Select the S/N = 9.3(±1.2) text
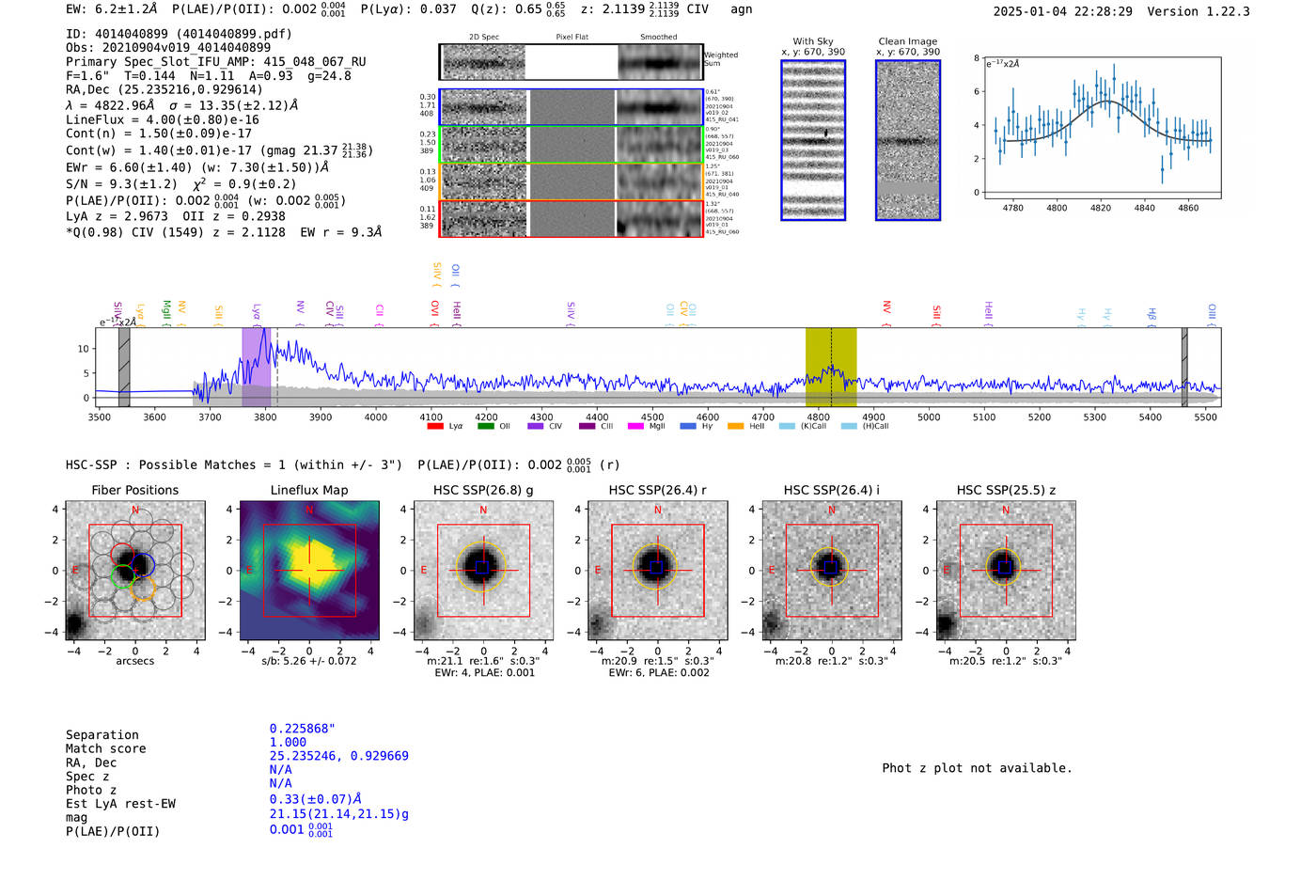Image resolution: width=1316 pixels, height=896 pixels. click(x=121, y=185)
